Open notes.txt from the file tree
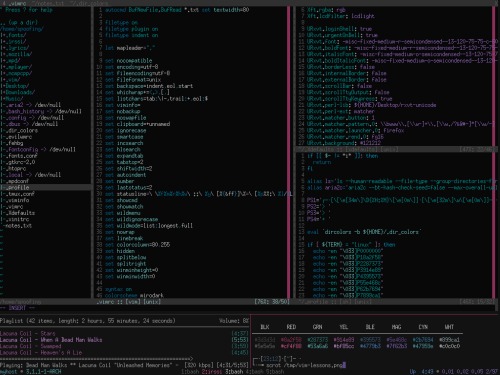 point(19,226)
